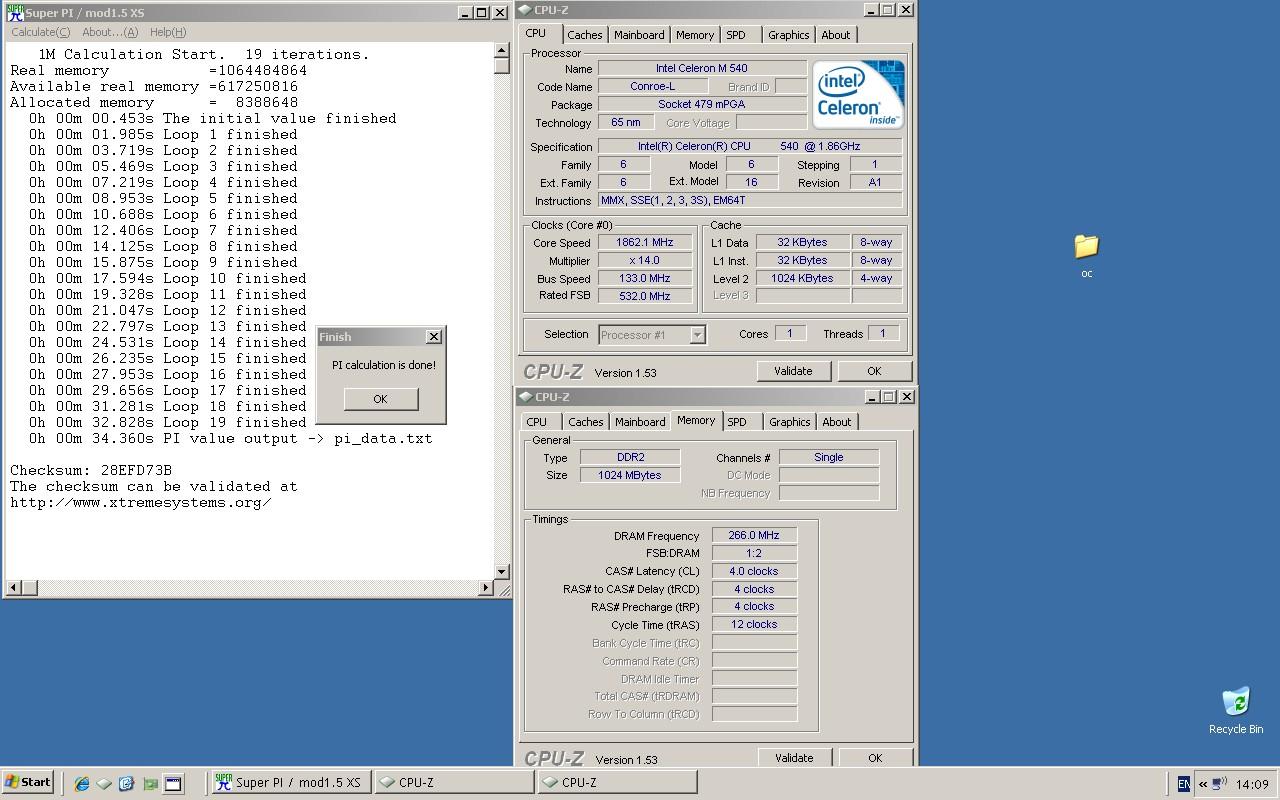The image size is (1280, 800).
Task: Click Super PI horizontal scrollbar left arrow
Action: (14, 588)
